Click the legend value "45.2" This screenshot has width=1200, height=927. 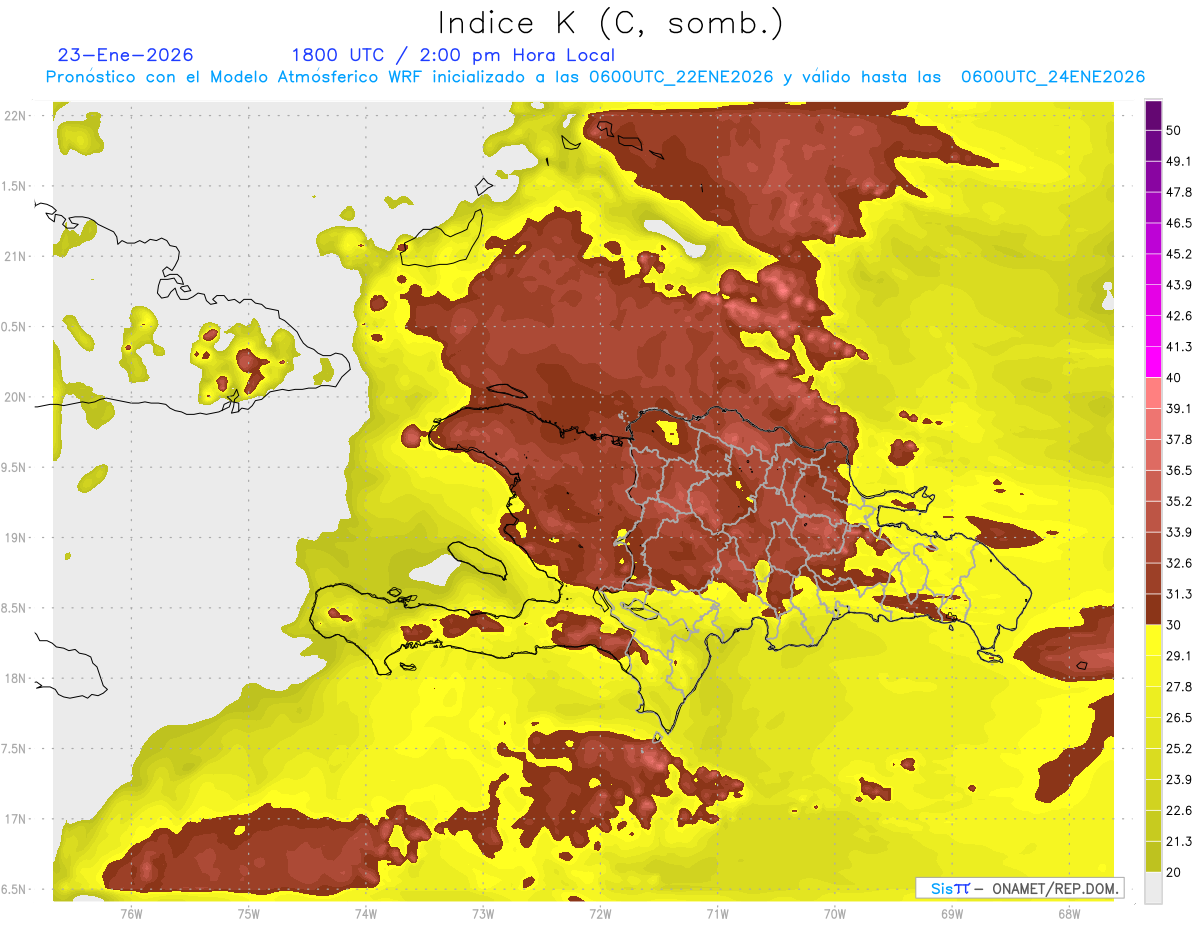coord(1179,254)
